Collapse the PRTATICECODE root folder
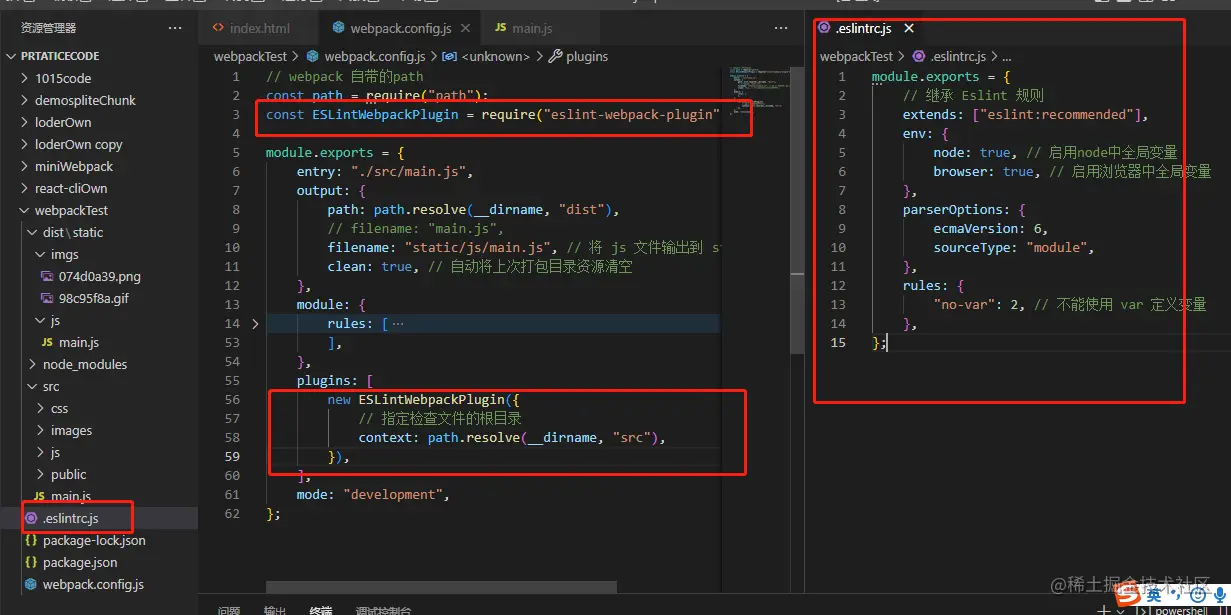The height and width of the screenshot is (615, 1231). tap(99, 56)
